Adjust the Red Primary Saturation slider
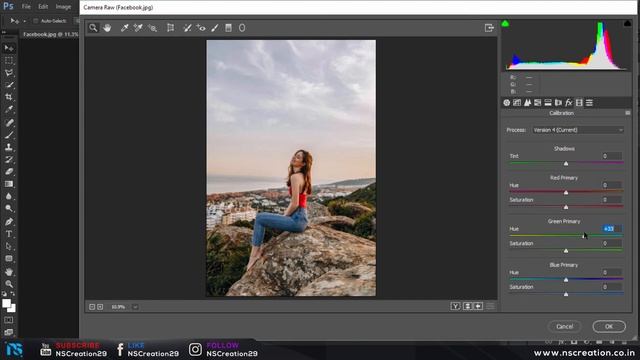Image resolution: width=640 pixels, height=360 pixels. (x=566, y=207)
